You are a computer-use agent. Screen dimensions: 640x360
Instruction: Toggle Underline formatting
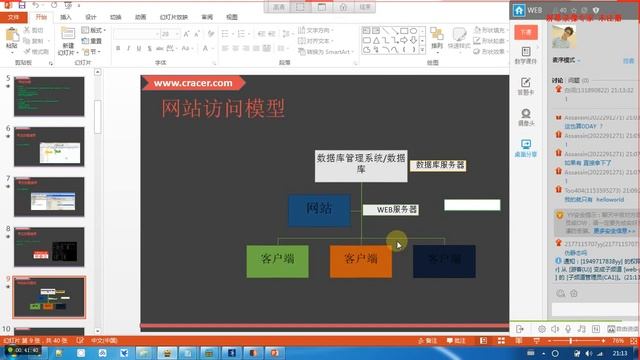coord(139,49)
